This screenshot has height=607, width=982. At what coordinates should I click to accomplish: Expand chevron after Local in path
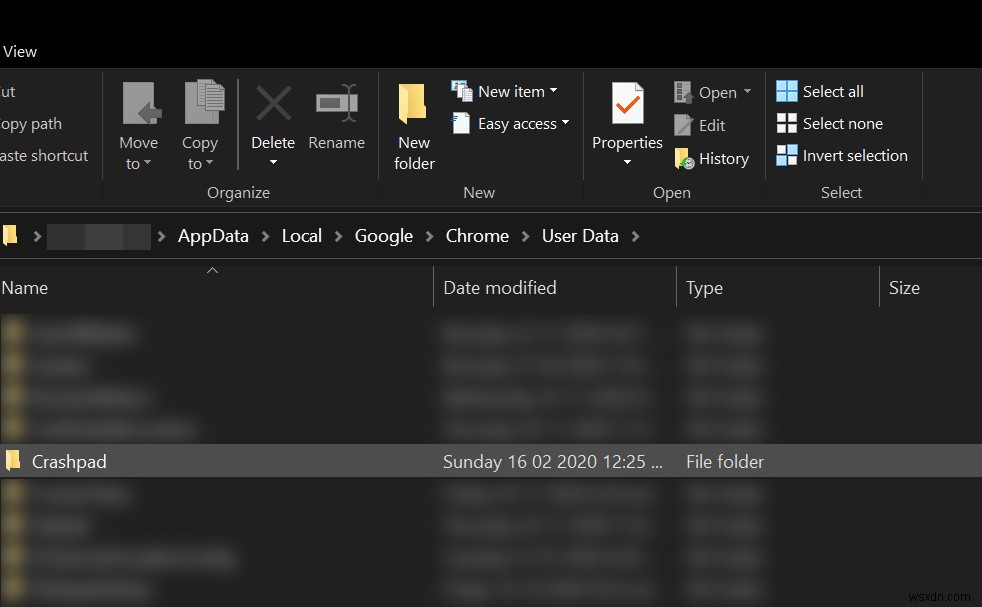pyautogui.click(x=338, y=236)
